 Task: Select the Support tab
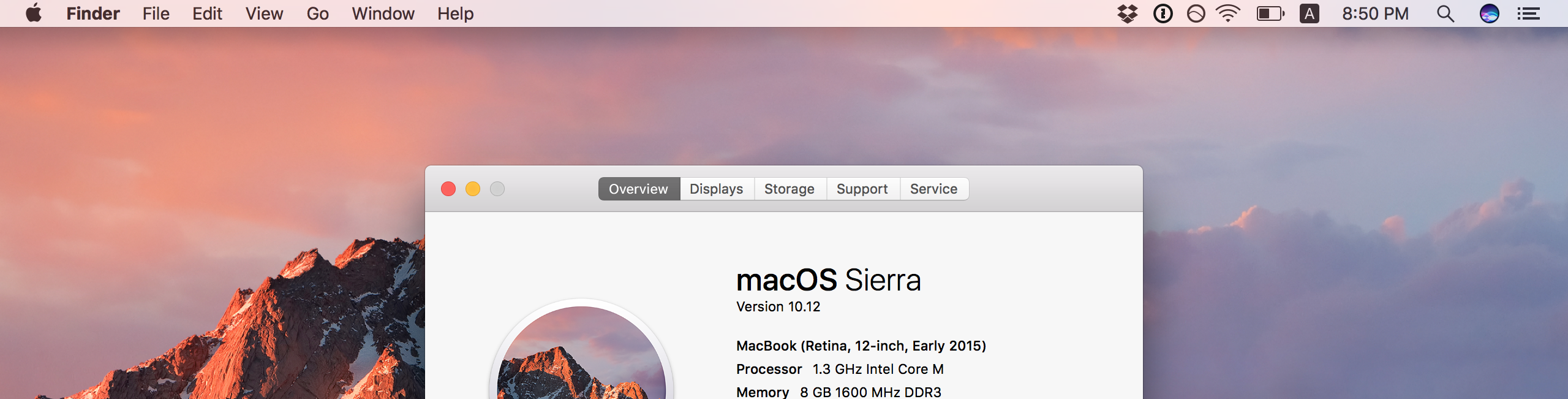coord(862,189)
